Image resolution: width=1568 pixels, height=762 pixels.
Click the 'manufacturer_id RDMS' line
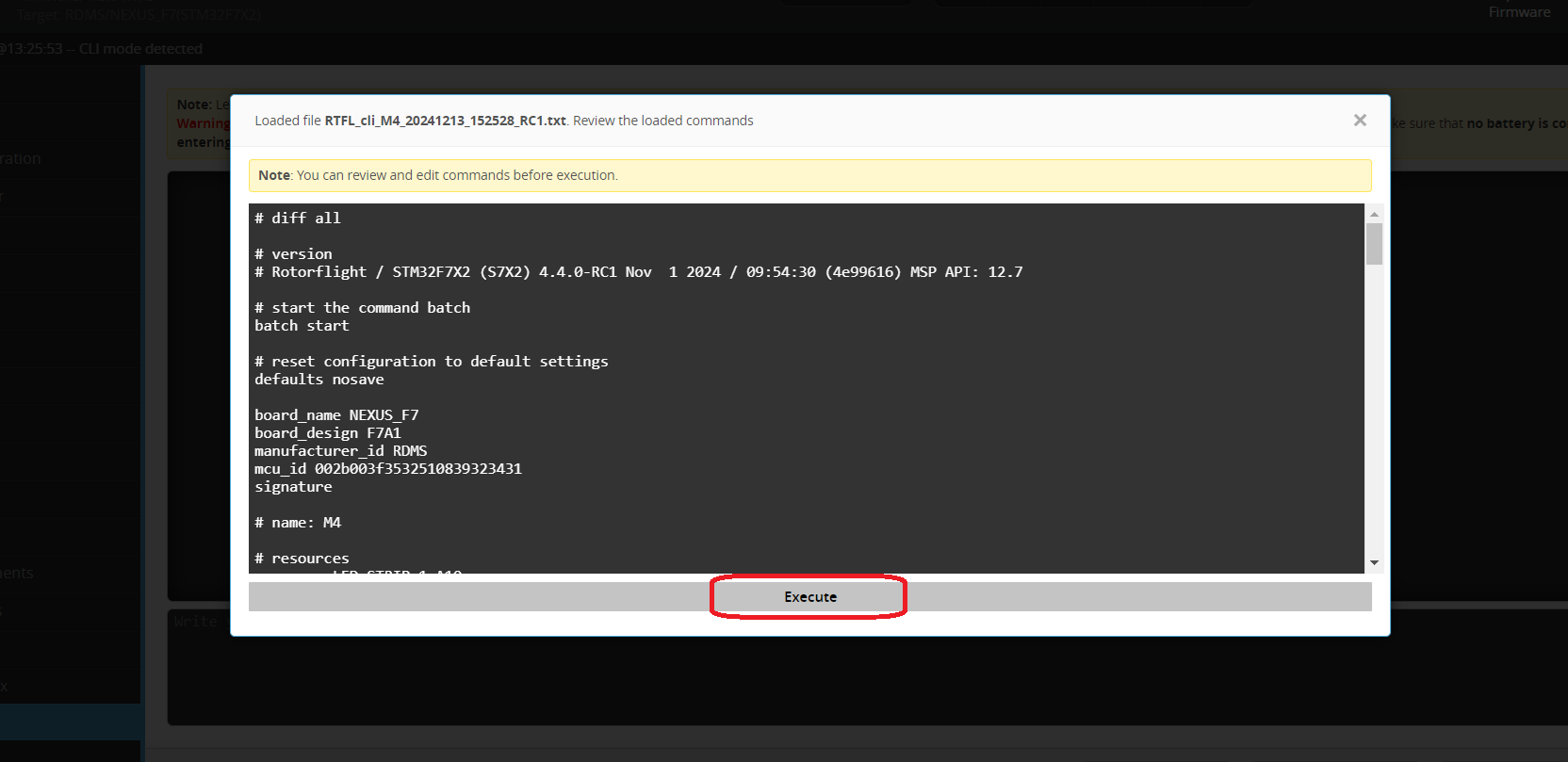(x=340, y=451)
